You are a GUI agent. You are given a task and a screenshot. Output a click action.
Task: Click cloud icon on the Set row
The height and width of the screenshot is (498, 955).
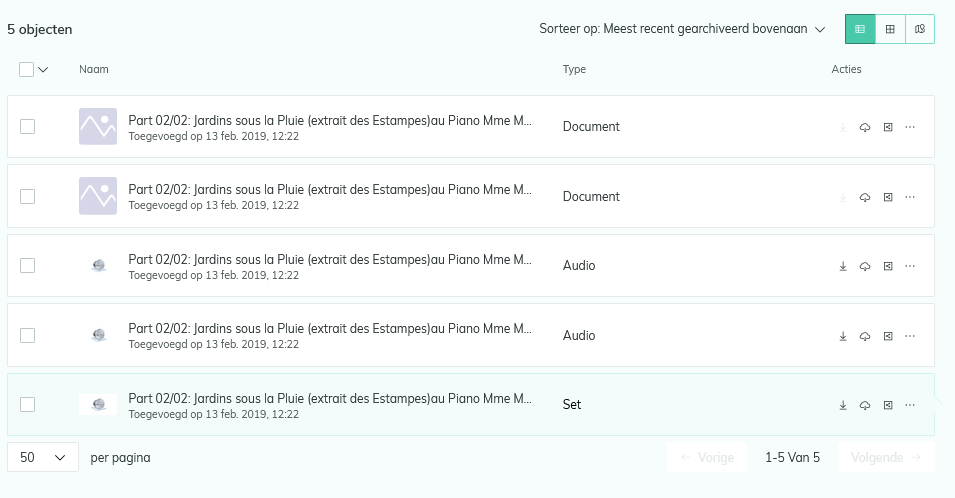[865, 405]
